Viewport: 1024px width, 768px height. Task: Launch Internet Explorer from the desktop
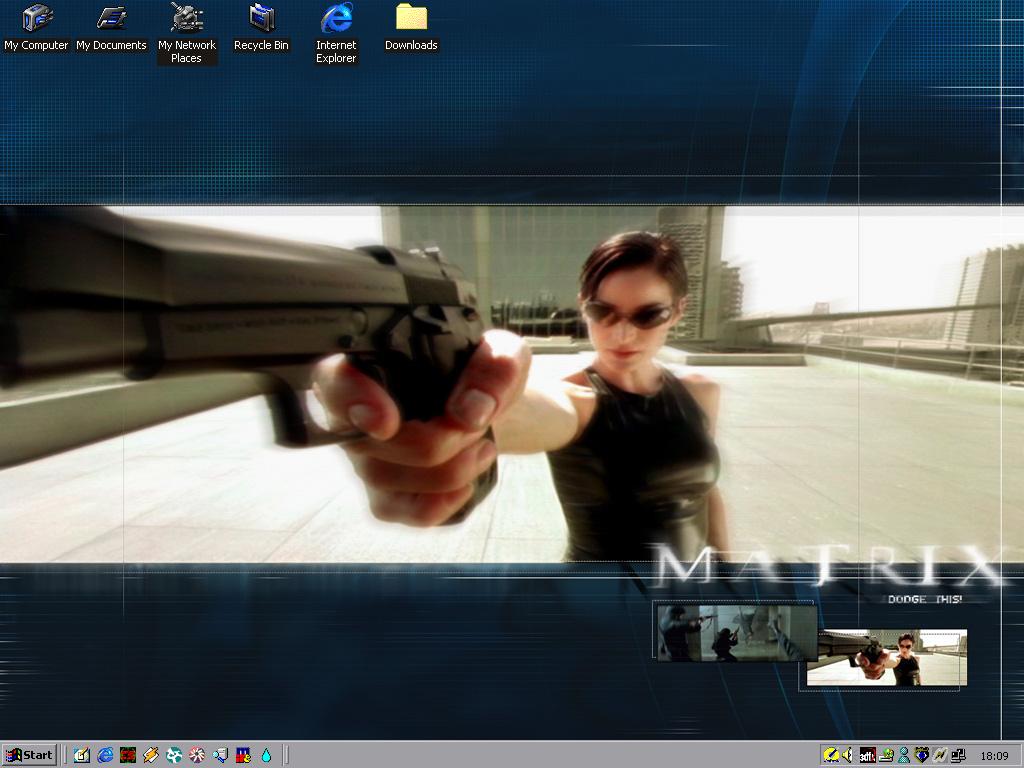click(336, 18)
